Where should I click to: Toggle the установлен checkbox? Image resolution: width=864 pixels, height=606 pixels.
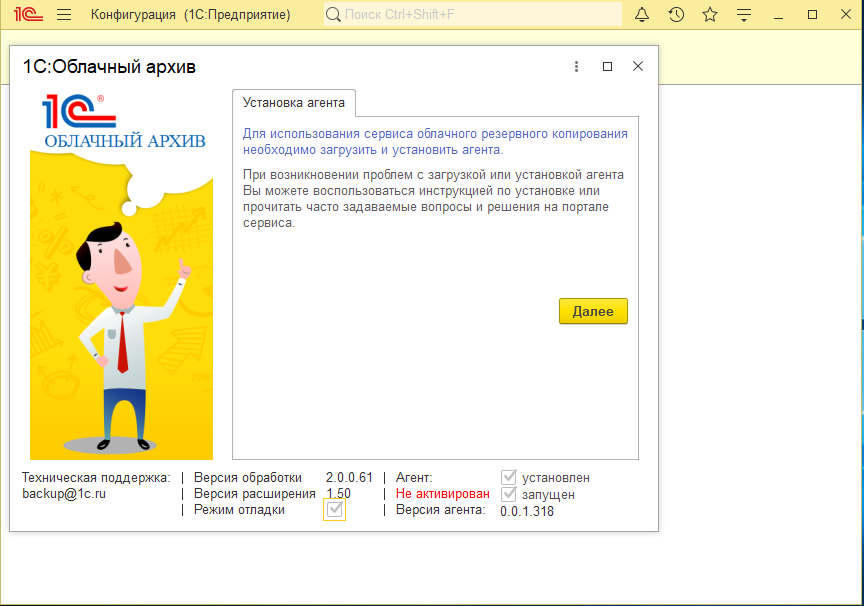tap(509, 477)
